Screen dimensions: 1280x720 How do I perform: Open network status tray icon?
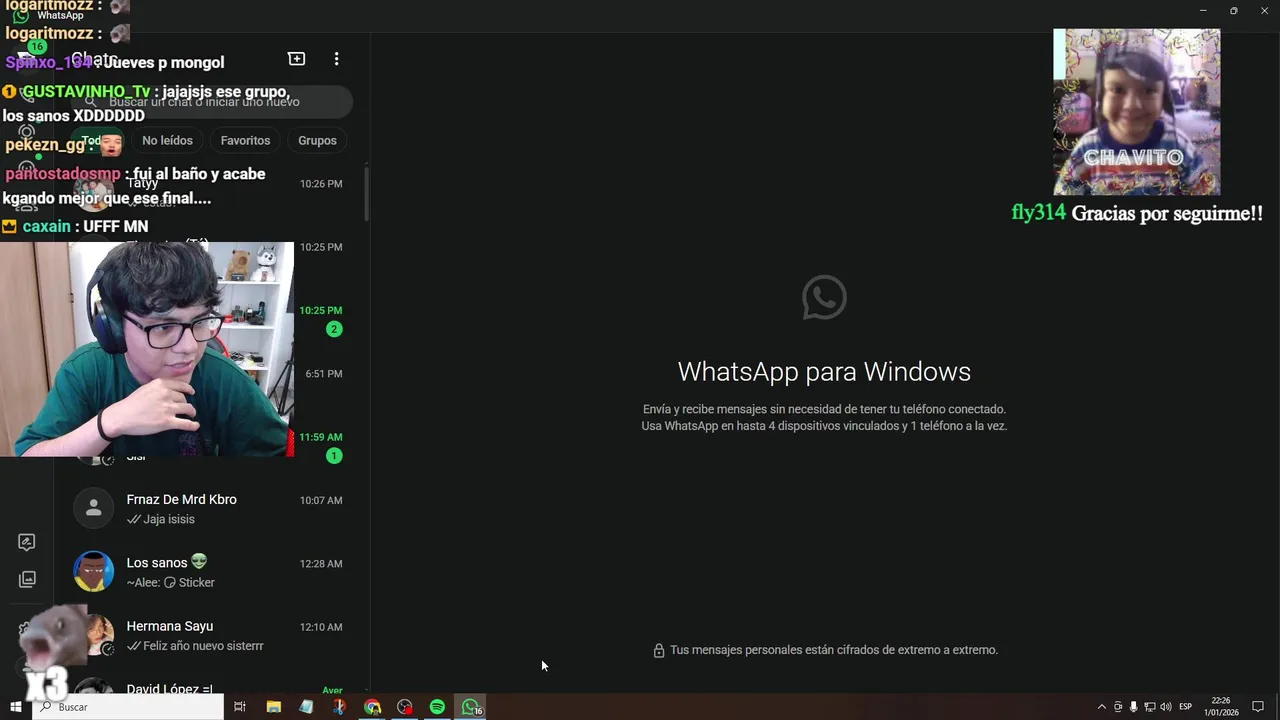coord(1149,707)
